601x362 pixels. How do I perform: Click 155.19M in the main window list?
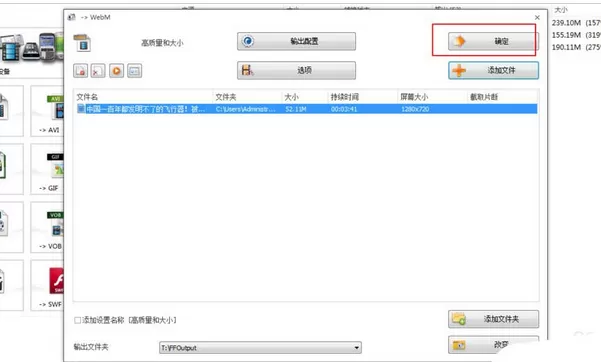pos(566,35)
